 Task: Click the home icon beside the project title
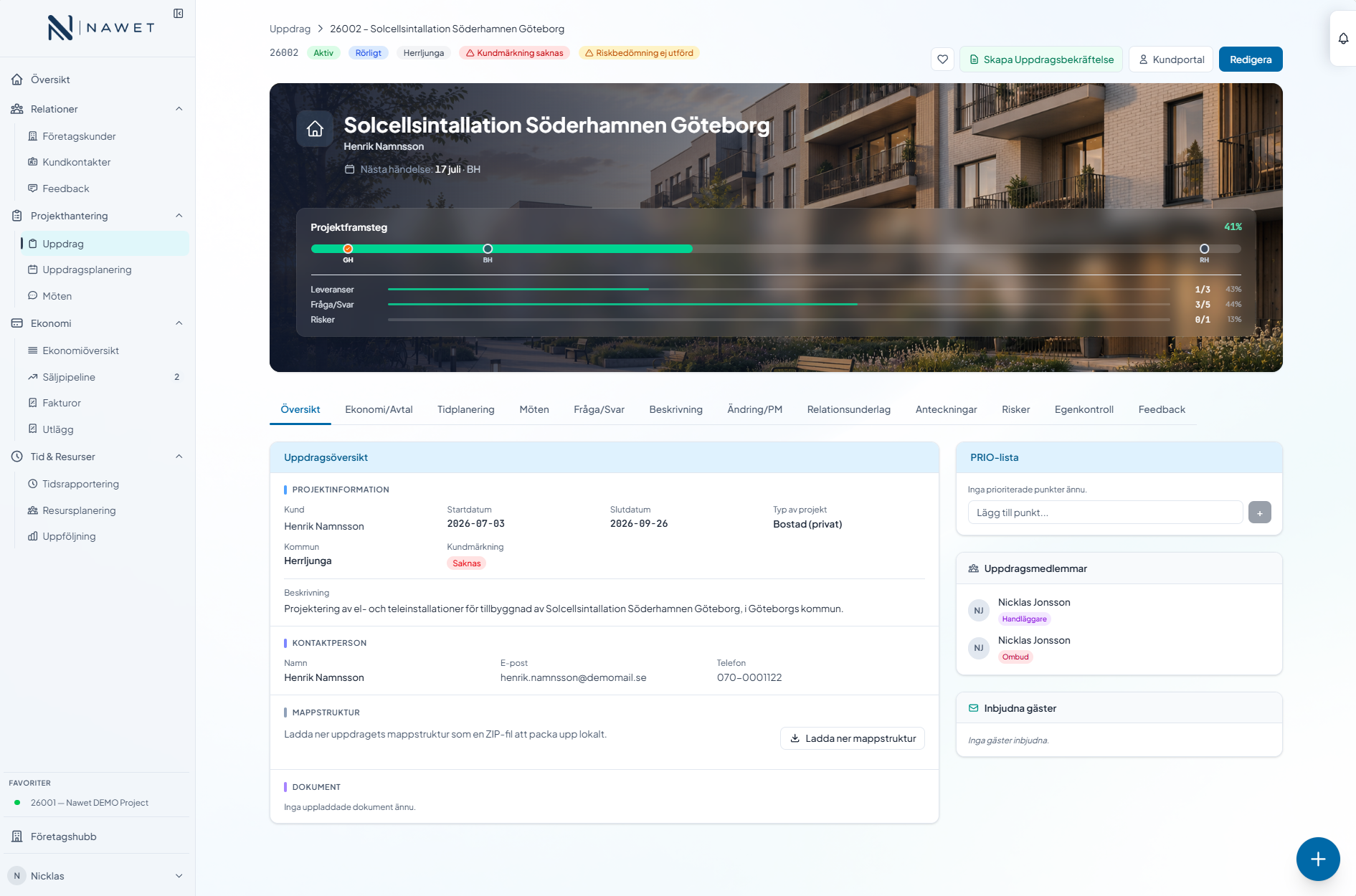pyautogui.click(x=315, y=129)
